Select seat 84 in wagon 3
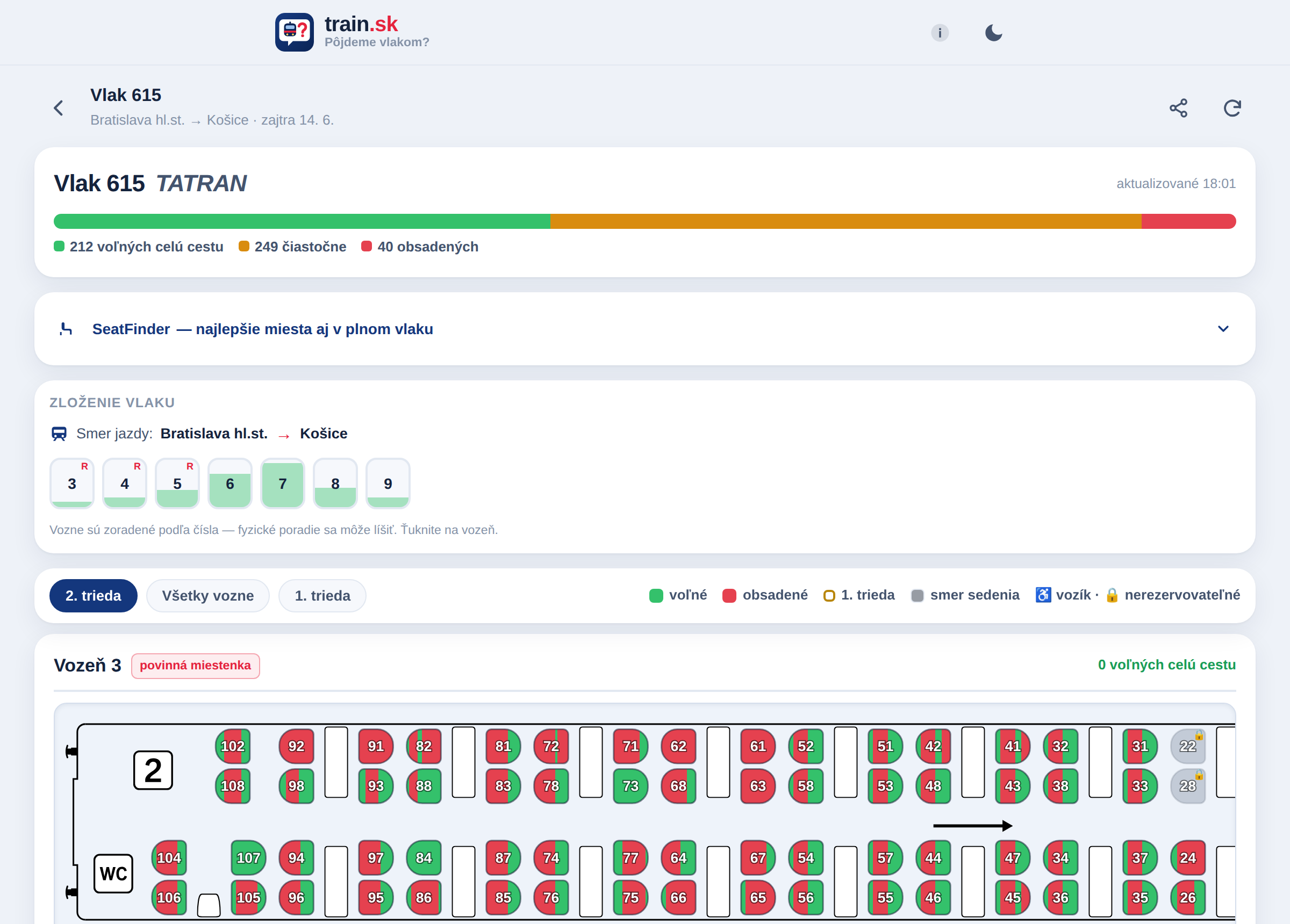Image resolution: width=1290 pixels, height=924 pixels. pyautogui.click(x=424, y=857)
